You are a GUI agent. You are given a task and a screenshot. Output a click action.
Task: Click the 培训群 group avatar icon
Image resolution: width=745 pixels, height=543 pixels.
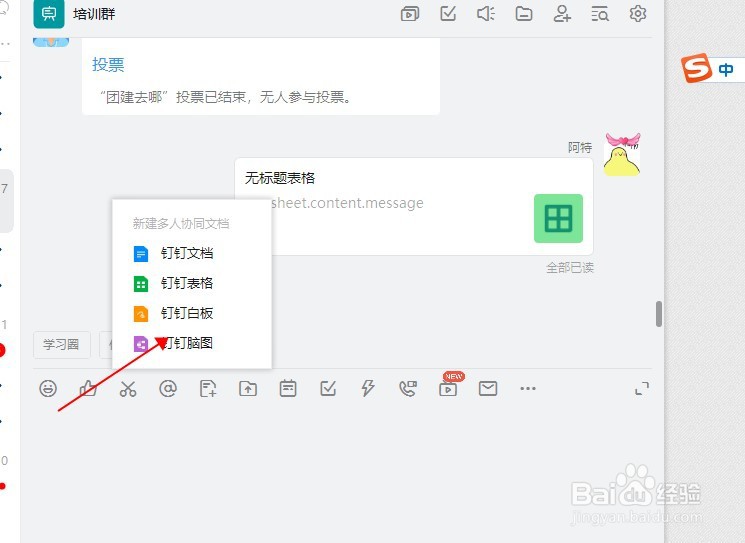[x=49, y=14]
